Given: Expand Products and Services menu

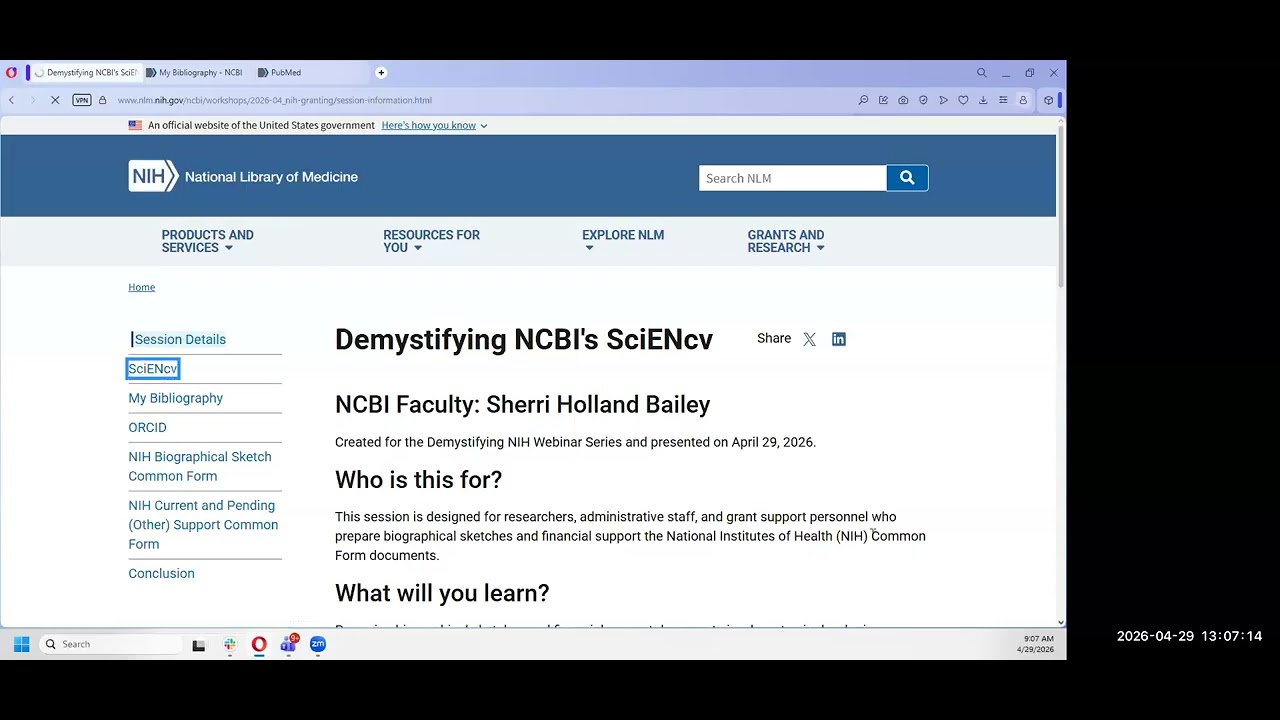Looking at the screenshot, I should pos(207,241).
